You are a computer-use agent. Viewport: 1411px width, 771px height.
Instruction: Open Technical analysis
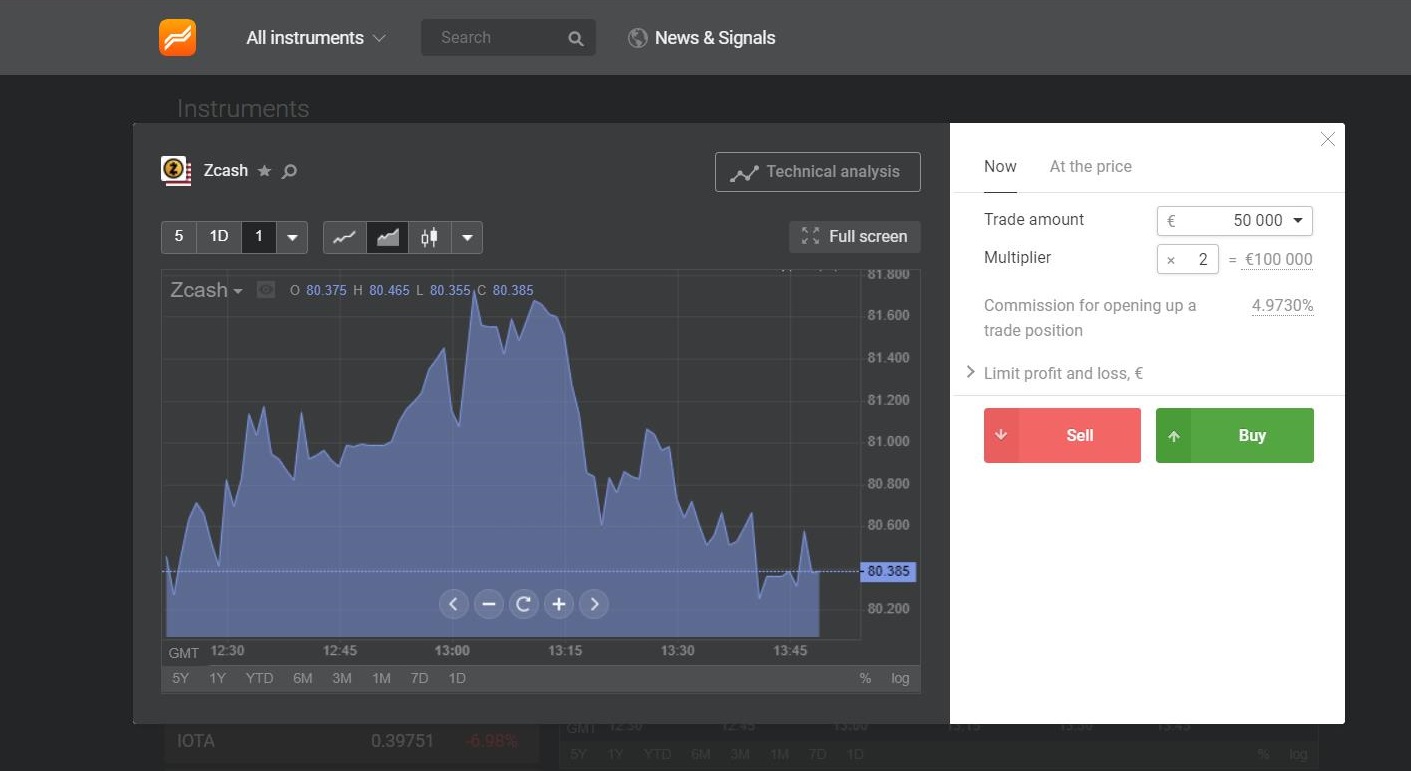point(817,171)
